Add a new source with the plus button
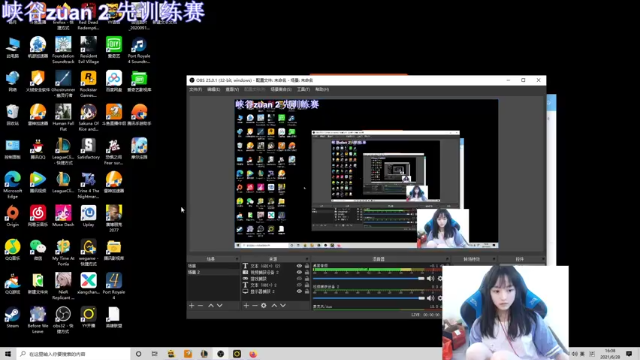Screen dimensions: 640x360 pyautogui.click(x=246, y=305)
